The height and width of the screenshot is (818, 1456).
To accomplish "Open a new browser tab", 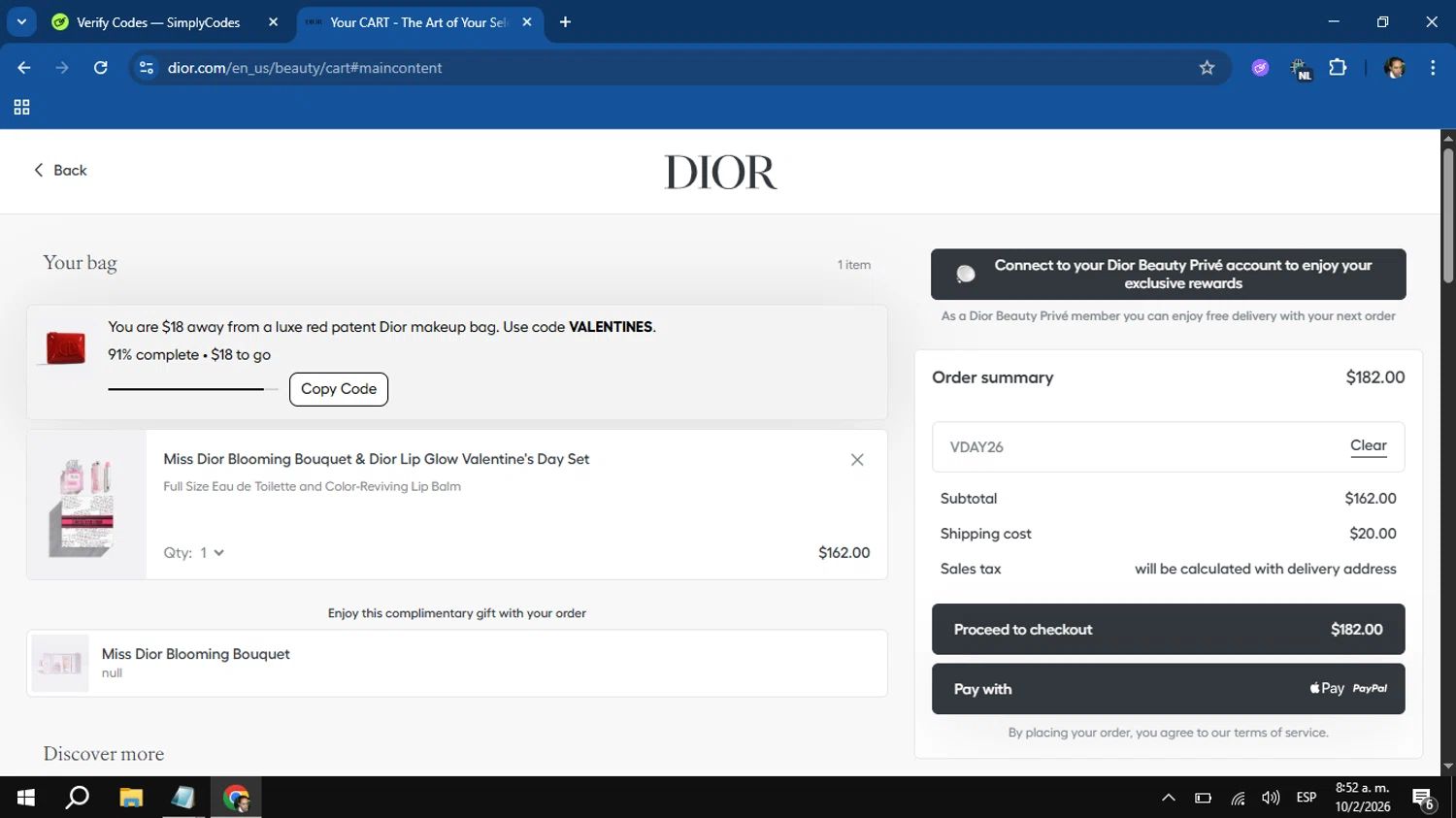I will pyautogui.click(x=565, y=22).
